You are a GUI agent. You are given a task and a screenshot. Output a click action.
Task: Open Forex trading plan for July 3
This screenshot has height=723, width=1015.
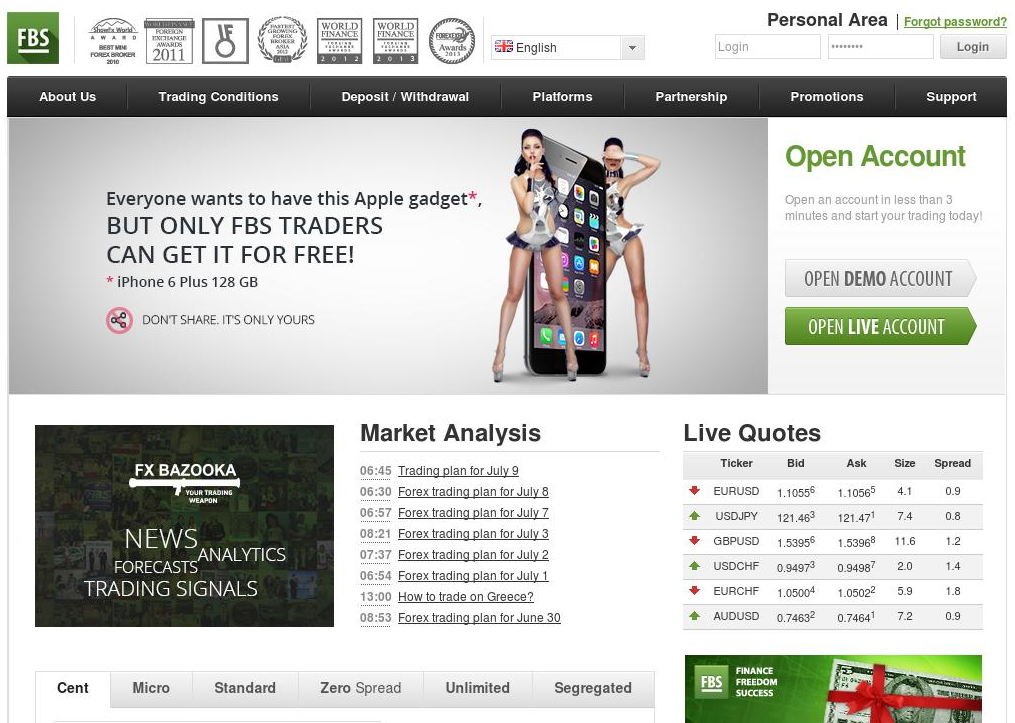(473, 534)
